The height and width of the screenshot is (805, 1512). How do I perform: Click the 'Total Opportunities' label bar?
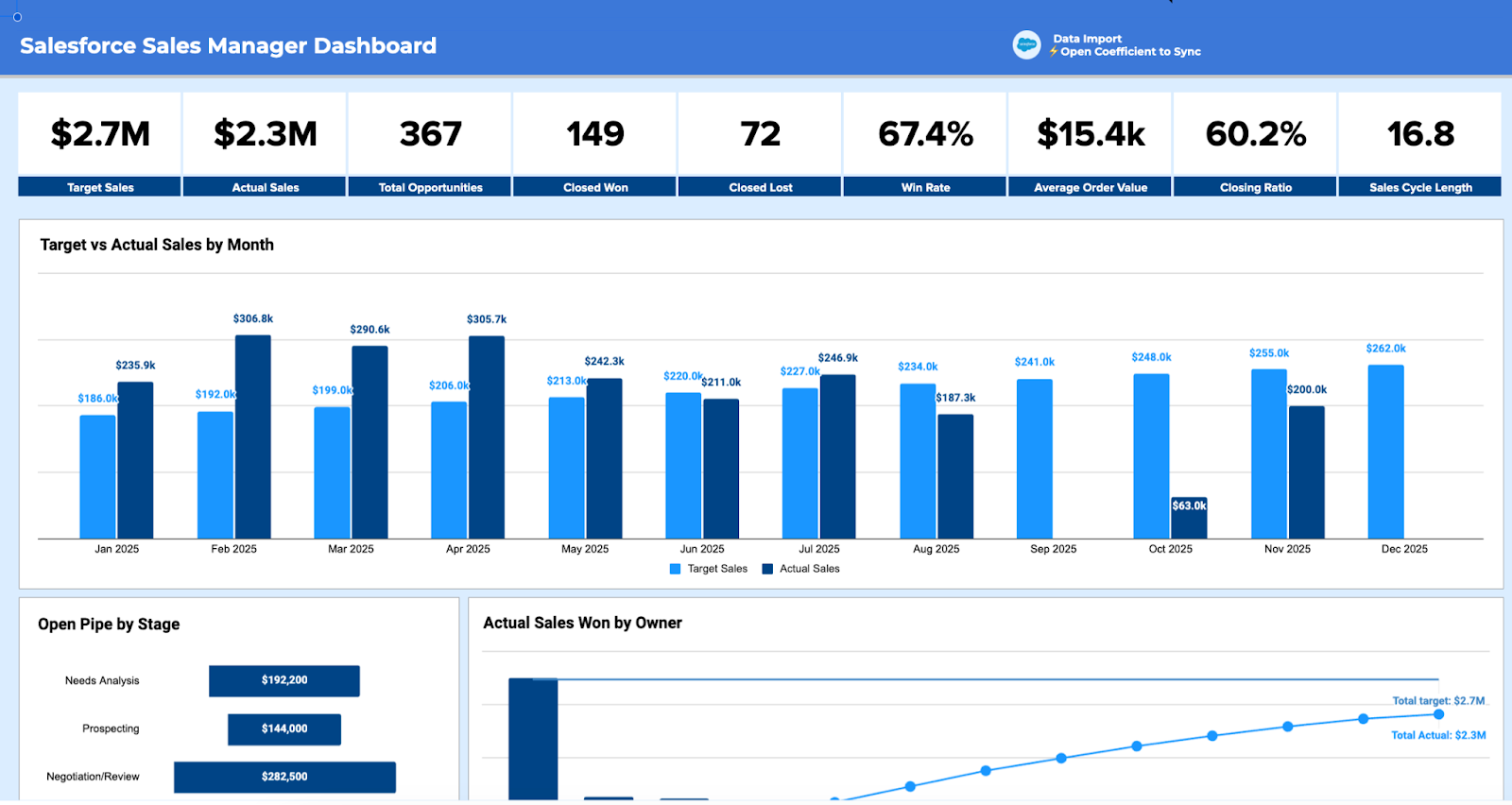431,187
